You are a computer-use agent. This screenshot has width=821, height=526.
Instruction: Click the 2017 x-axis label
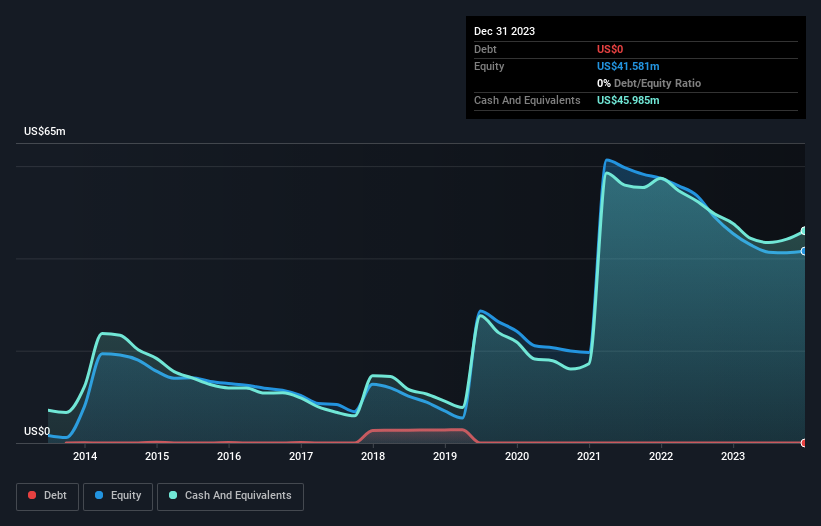(x=301, y=456)
